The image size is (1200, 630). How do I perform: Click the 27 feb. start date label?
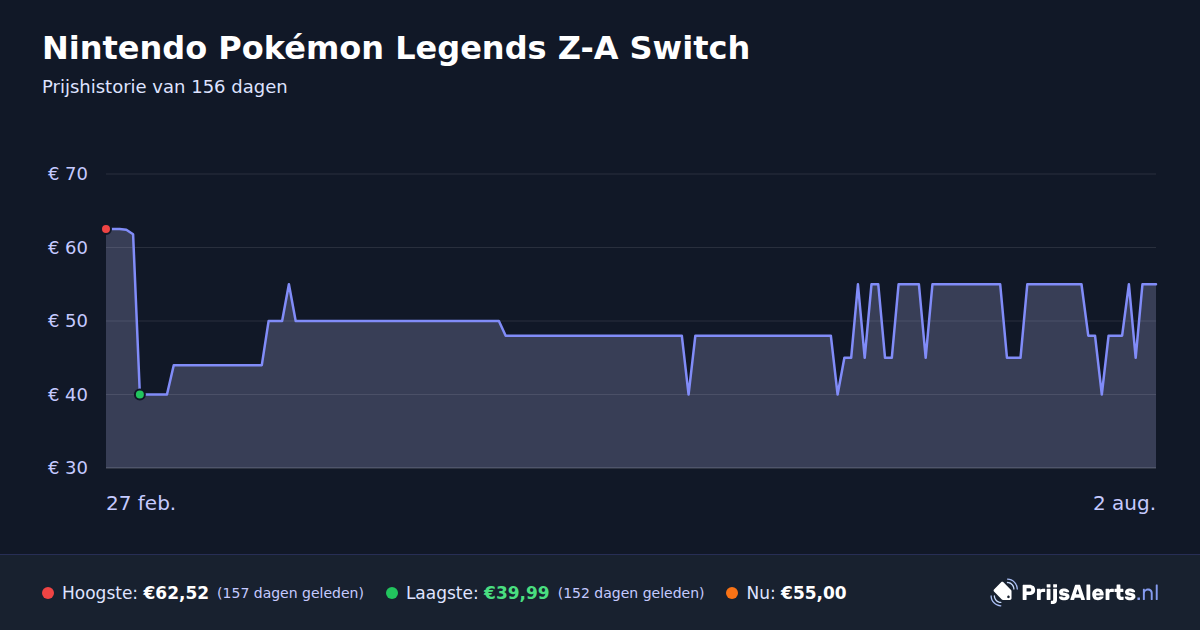coord(141,503)
